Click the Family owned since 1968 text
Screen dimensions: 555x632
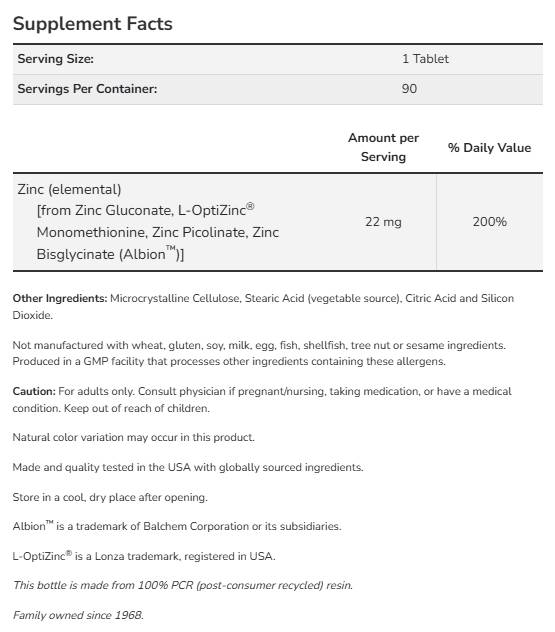pos(78,615)
